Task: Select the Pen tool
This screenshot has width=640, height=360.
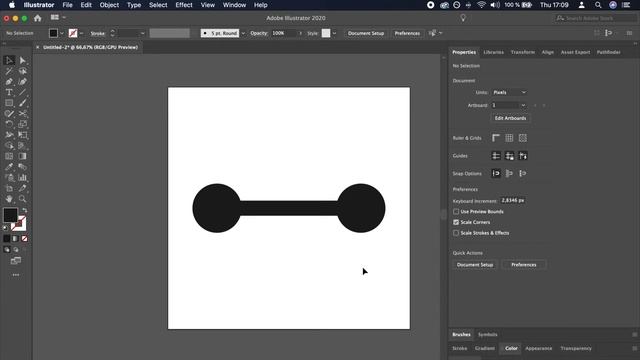Action: point(9,82)
